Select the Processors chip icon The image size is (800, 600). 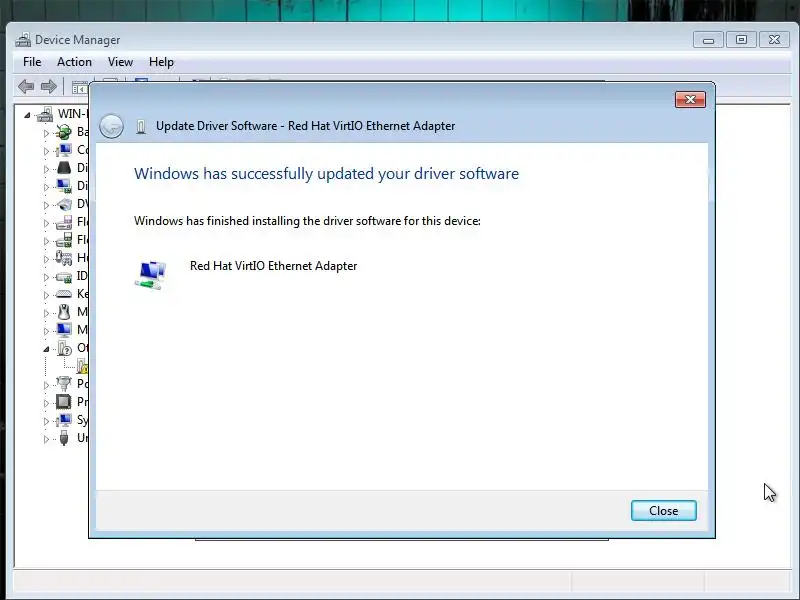tap(64, 402)
